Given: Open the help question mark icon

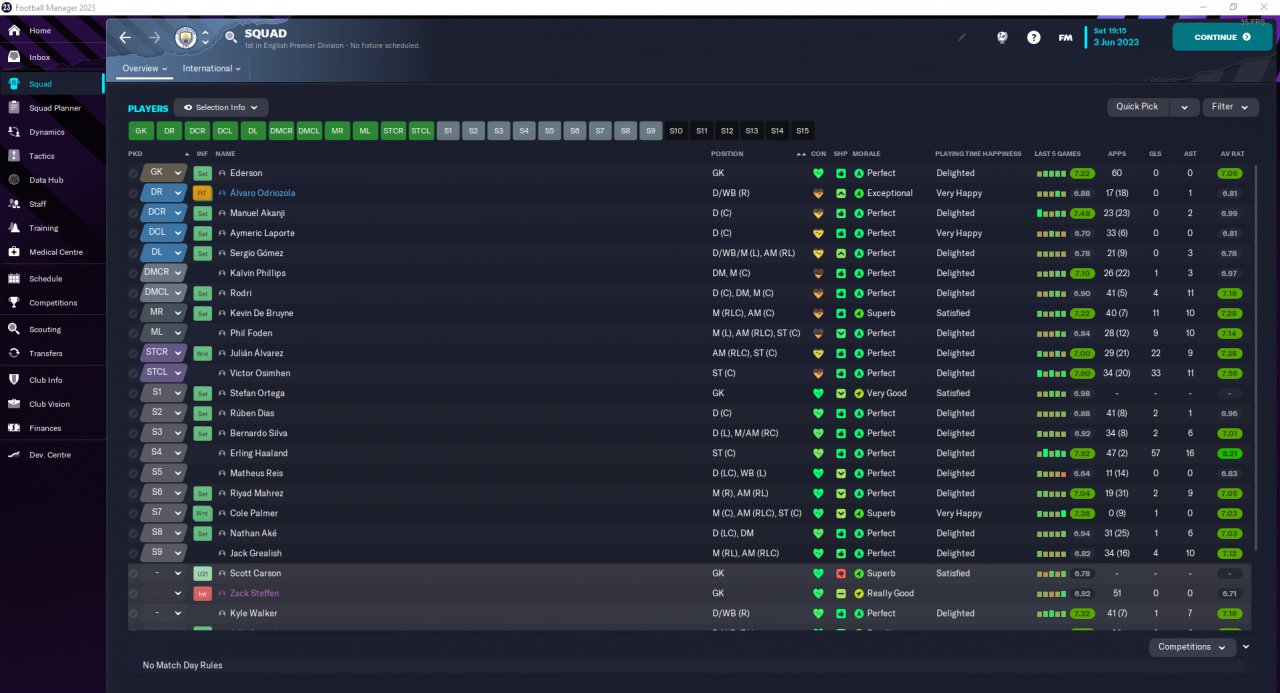Looking at the screenshot, I should coord(1034,37).
